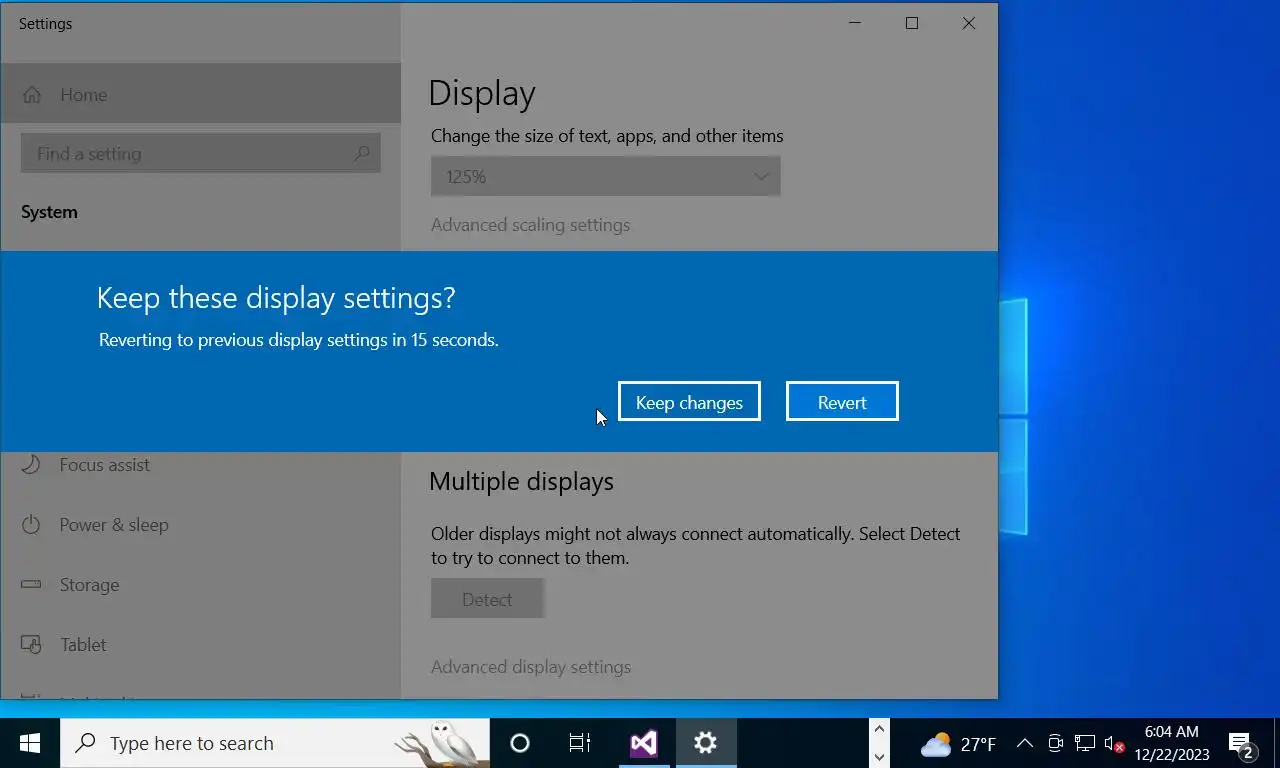This screenshot has width=1280, height=768.
Task: Open Advanced scaling settings link
Action: 530,225
